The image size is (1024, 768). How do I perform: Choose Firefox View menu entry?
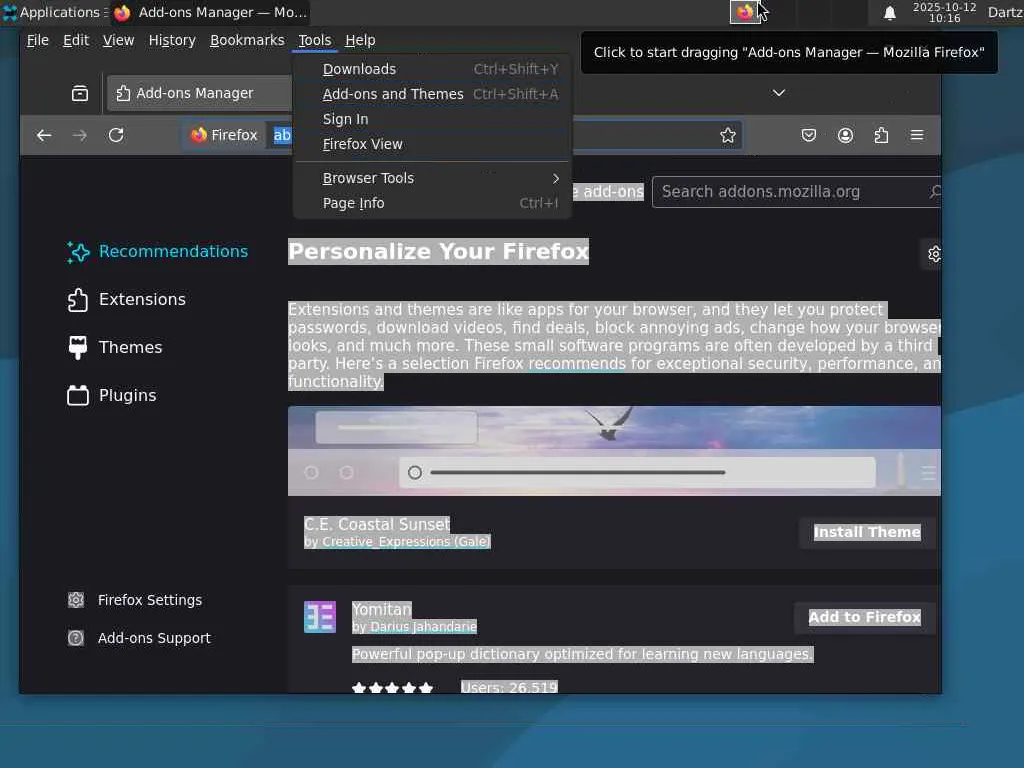click(433, 144)
